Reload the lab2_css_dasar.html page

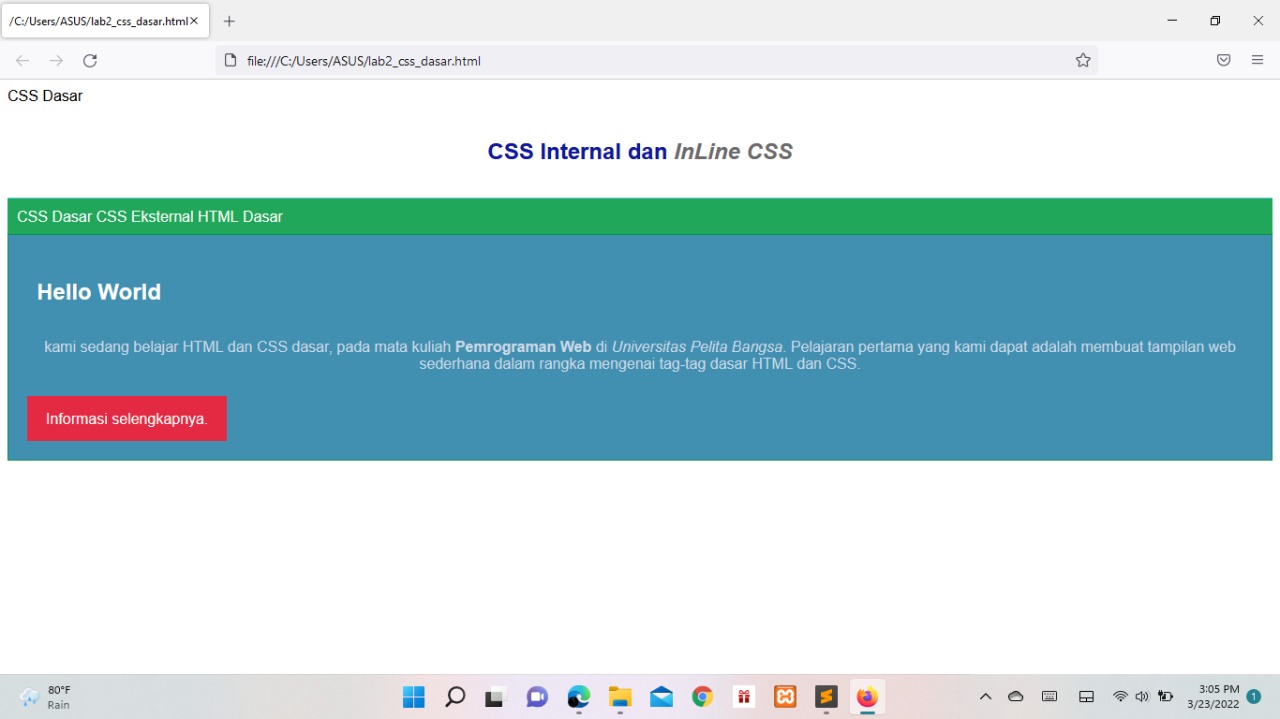[x=90, y=60]
